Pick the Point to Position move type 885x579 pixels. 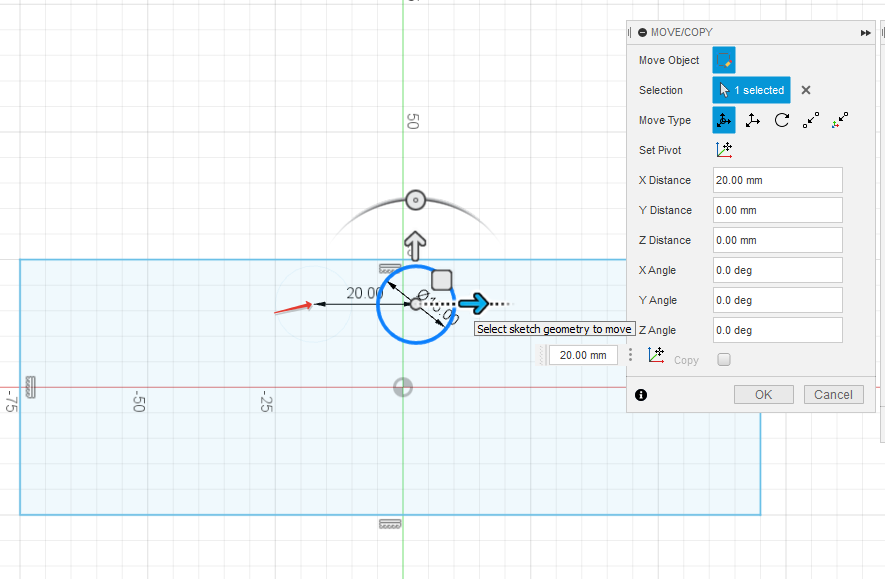840,120
